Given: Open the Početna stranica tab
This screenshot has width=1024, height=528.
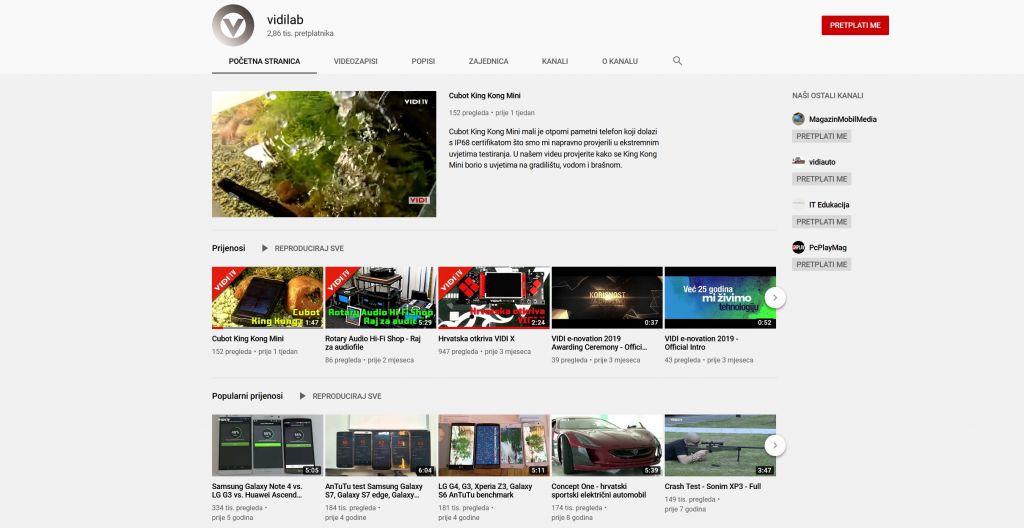Looking at the screenshot, I should (x=264, y=61).
